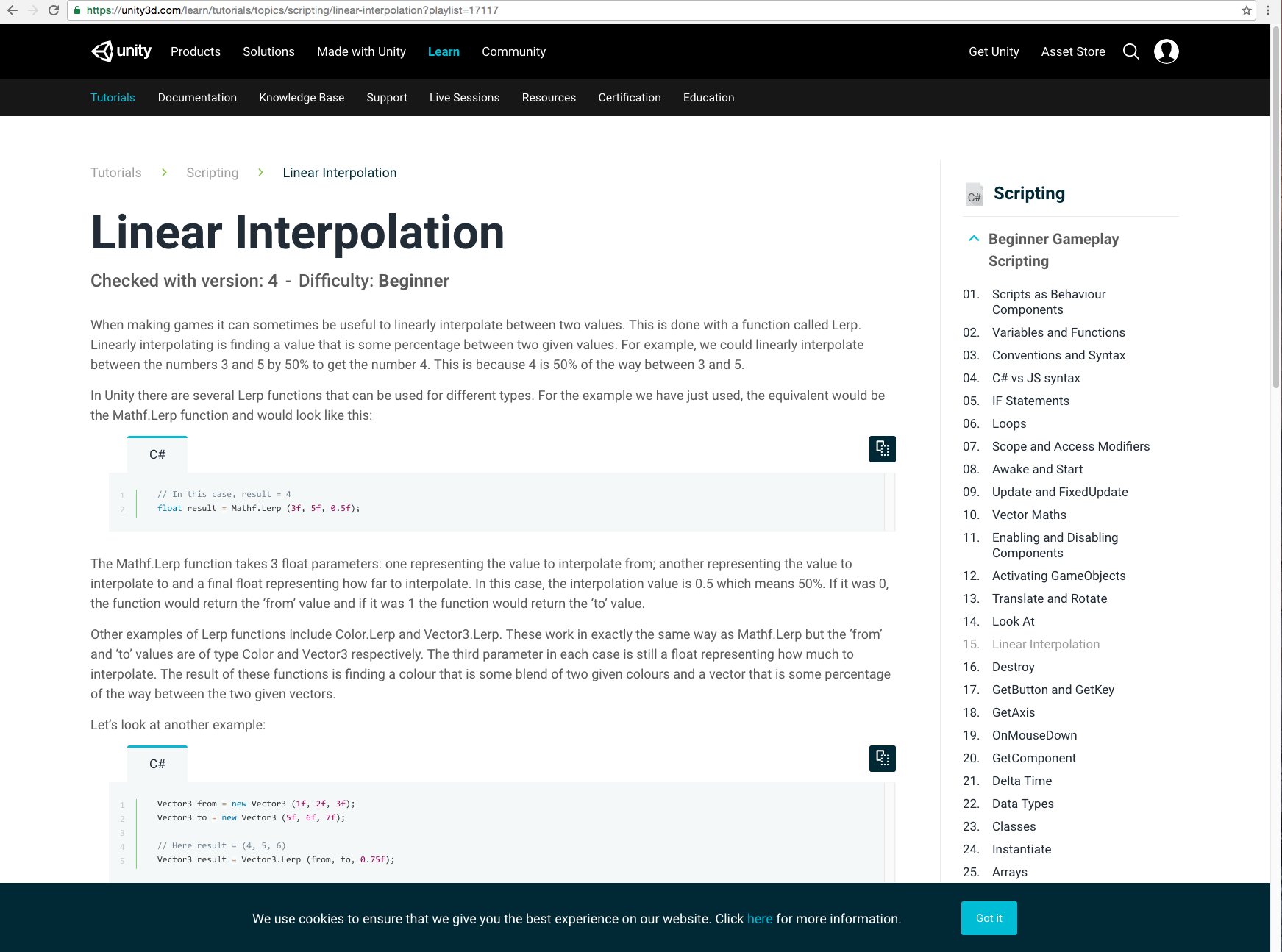
Task: Open the Community menu
Action: click(x=513, y=51)
